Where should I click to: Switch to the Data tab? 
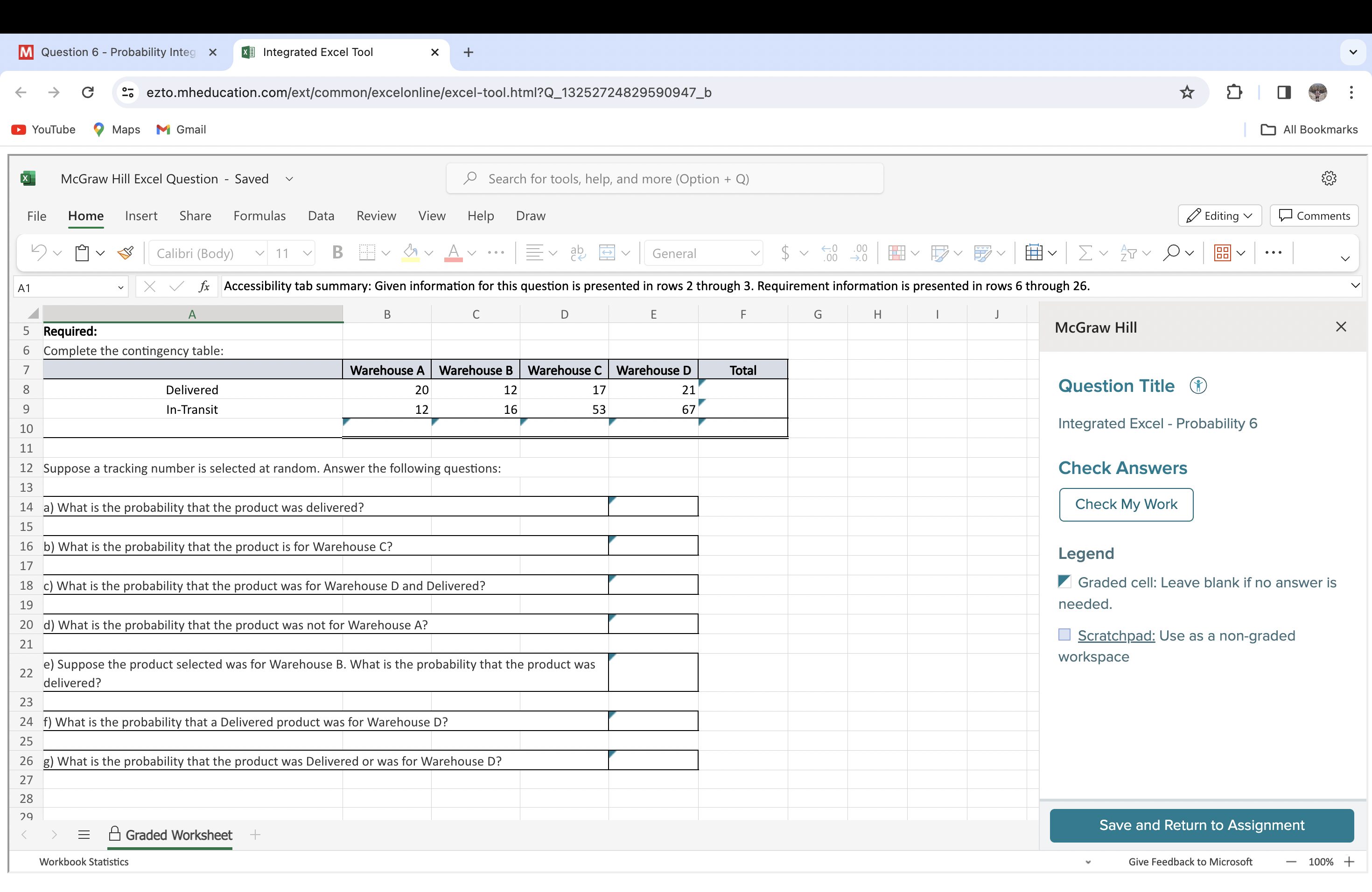coord(321,216)
